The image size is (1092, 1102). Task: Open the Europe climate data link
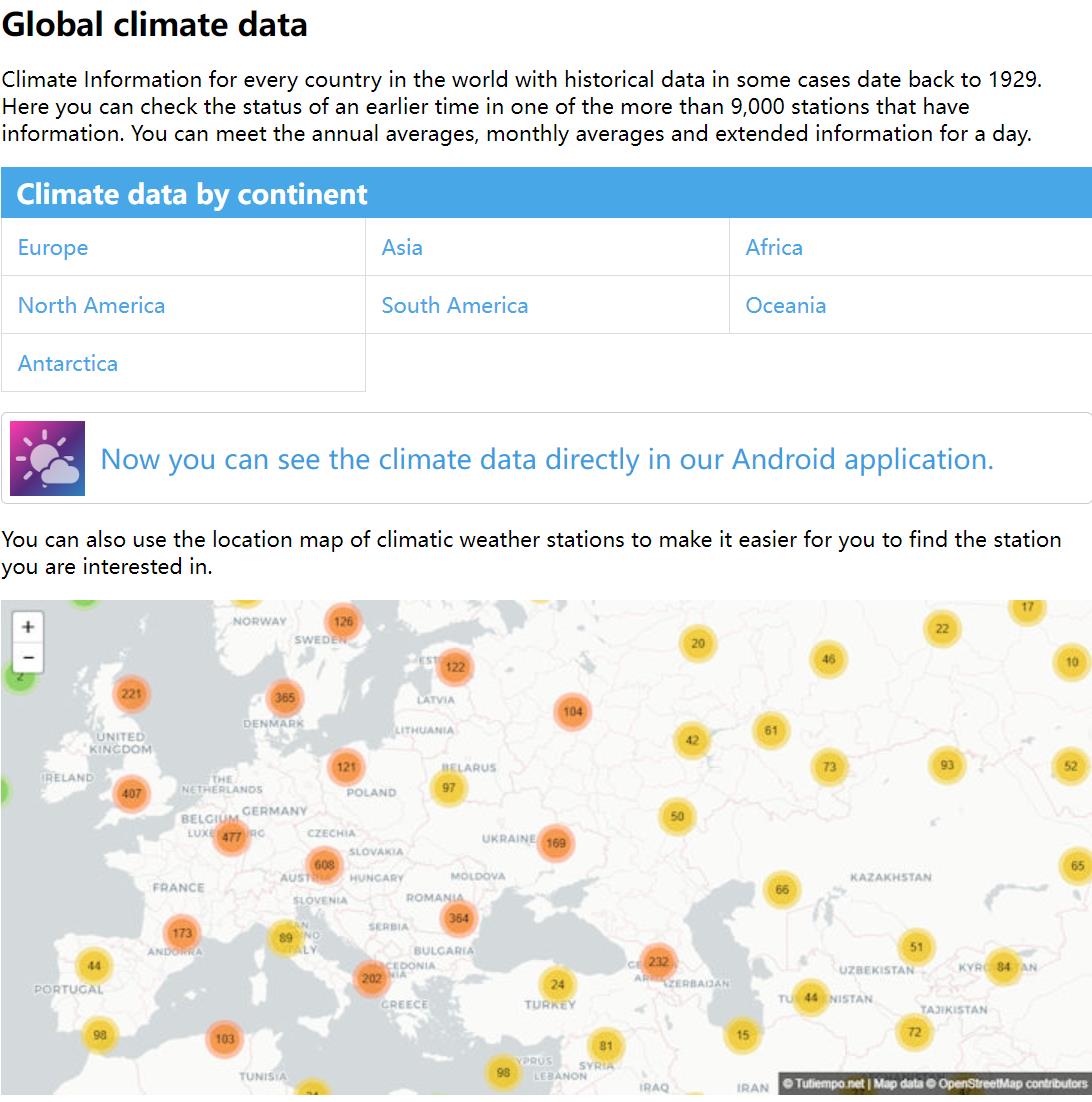[x=53, y=248]
